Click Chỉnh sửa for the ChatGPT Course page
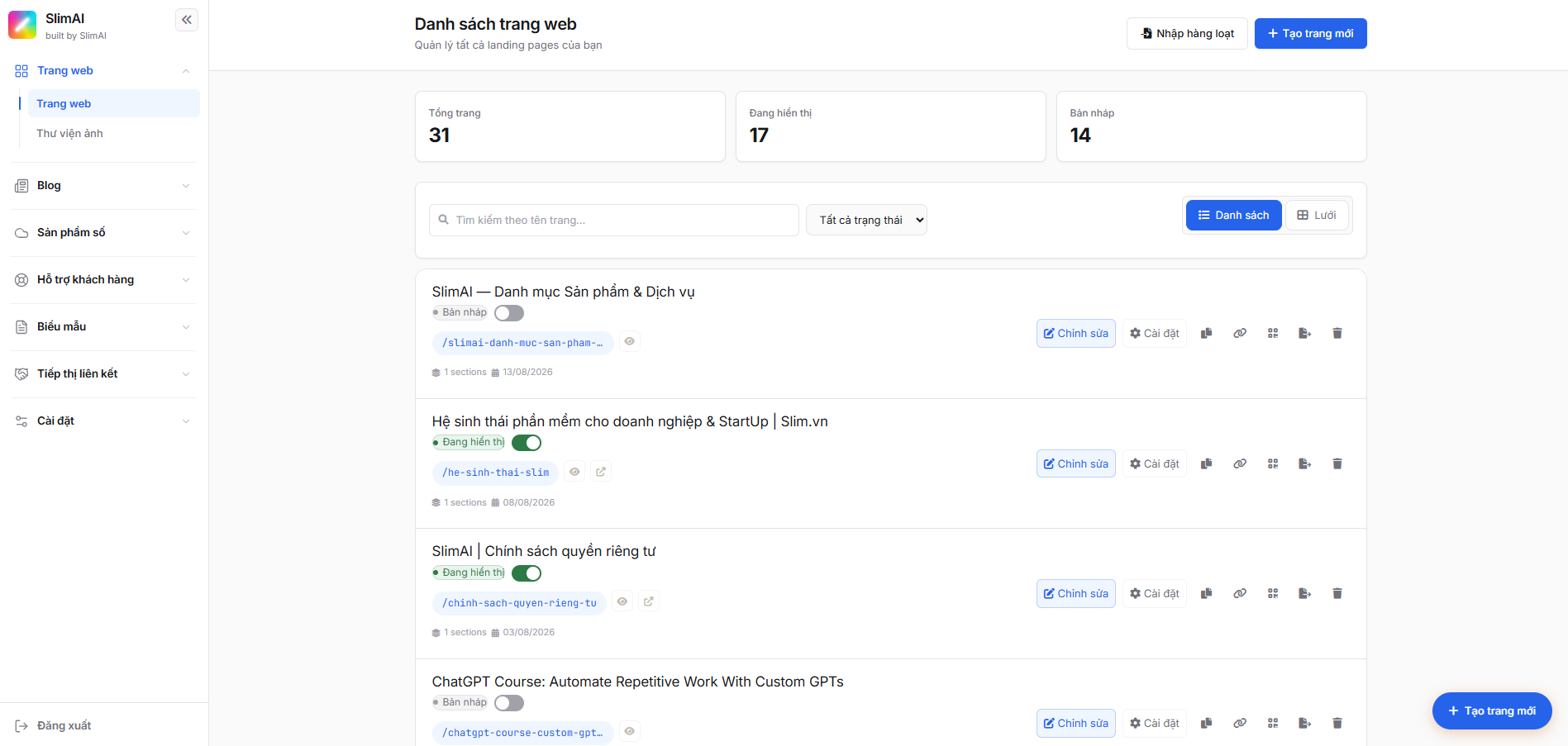 (1075, 723)
